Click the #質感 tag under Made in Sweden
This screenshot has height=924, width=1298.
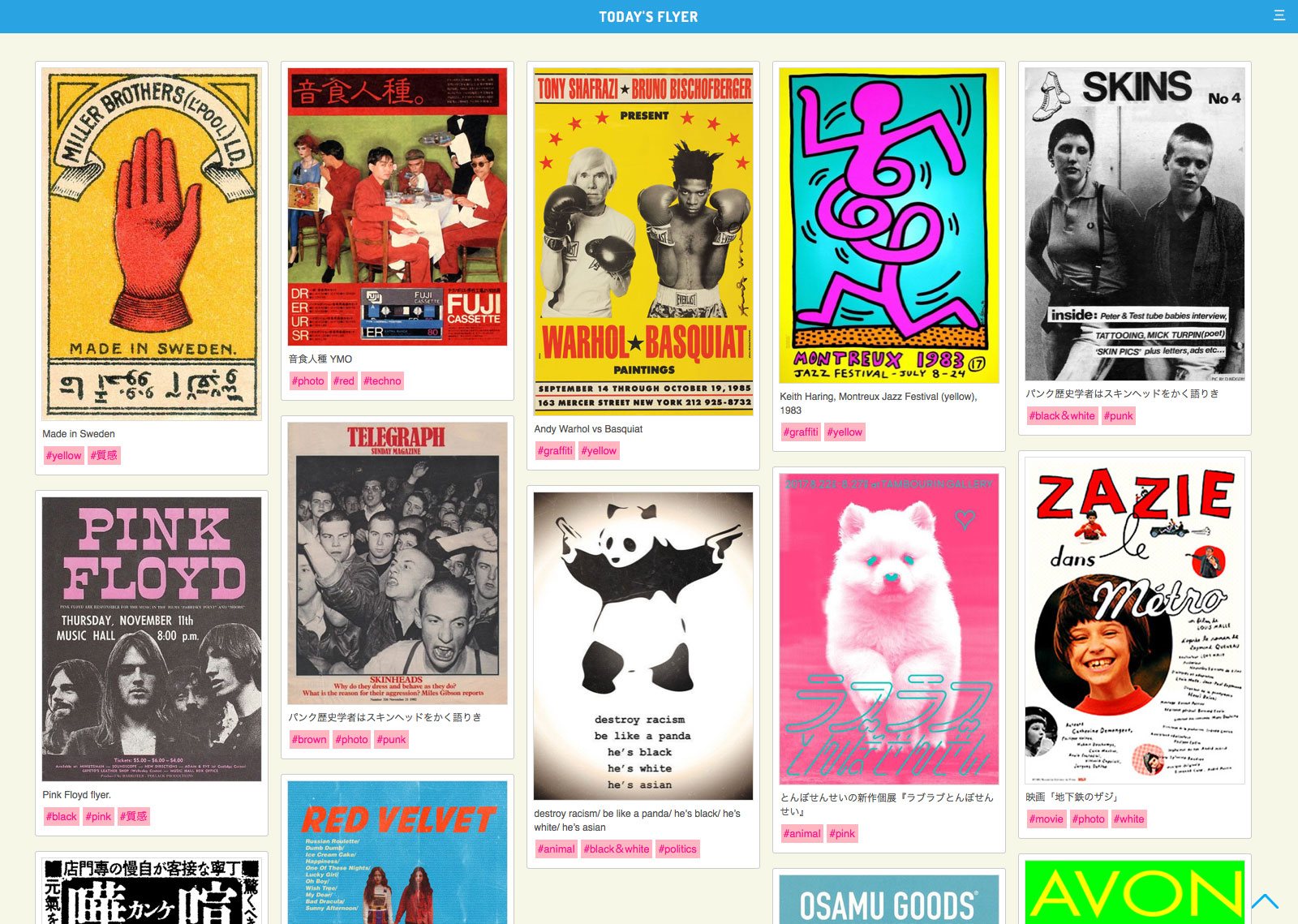104,455
